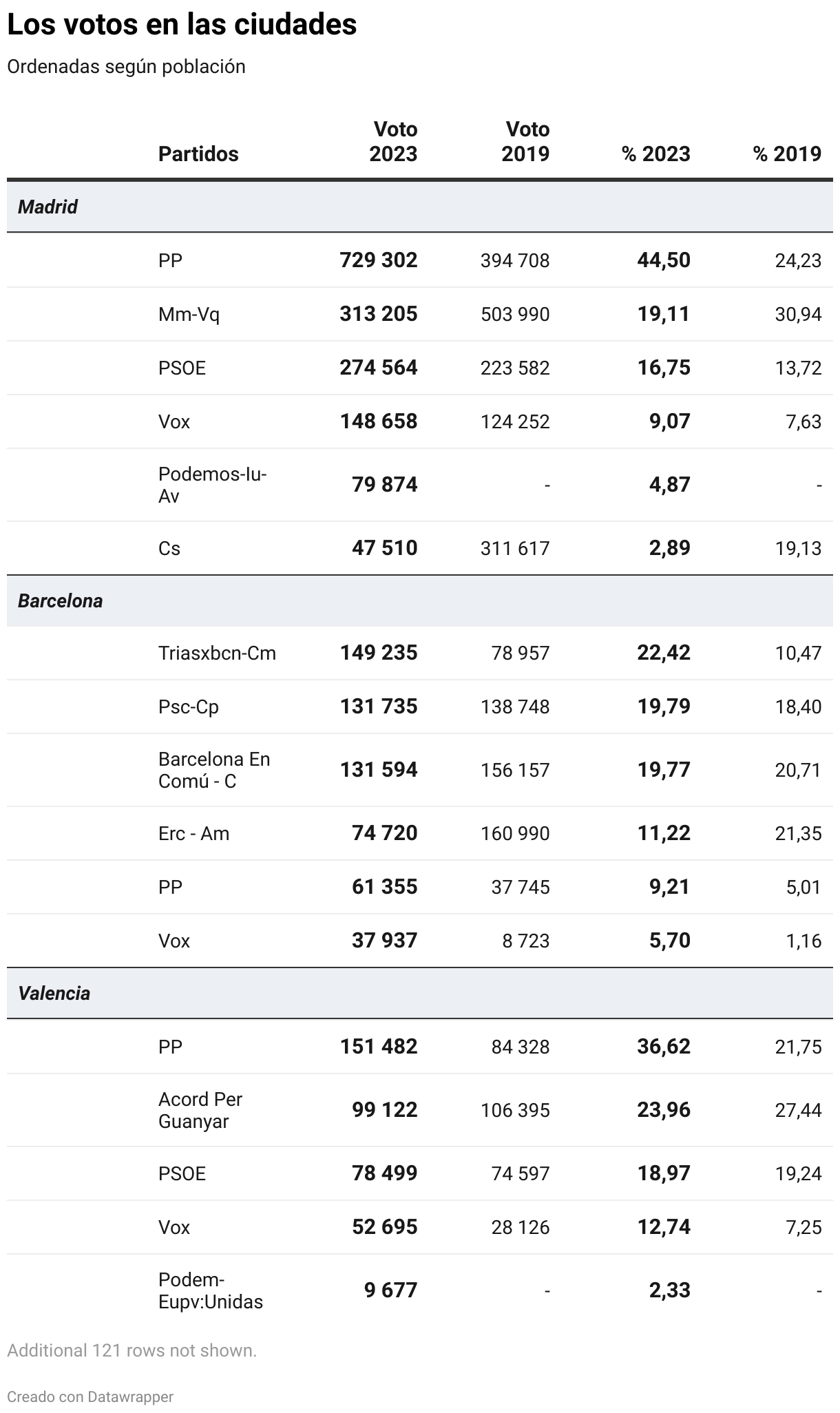The width and height of the screenshot is (840, 1413).
Task: Click the Voto 2019 column header
Action: coord(525,141)
